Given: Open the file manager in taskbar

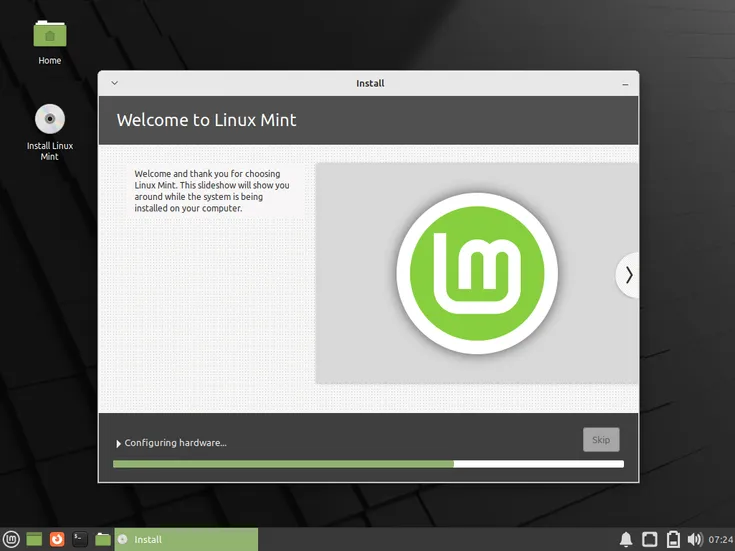Looking at the screenshot, I should [103, 539].
